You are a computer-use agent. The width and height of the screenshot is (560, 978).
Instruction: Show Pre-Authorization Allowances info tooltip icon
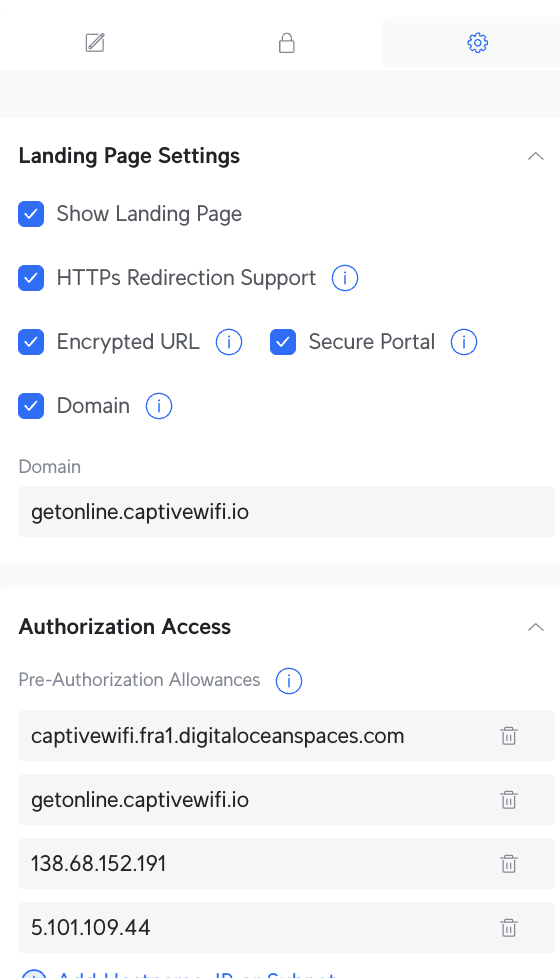pos(289,680)
